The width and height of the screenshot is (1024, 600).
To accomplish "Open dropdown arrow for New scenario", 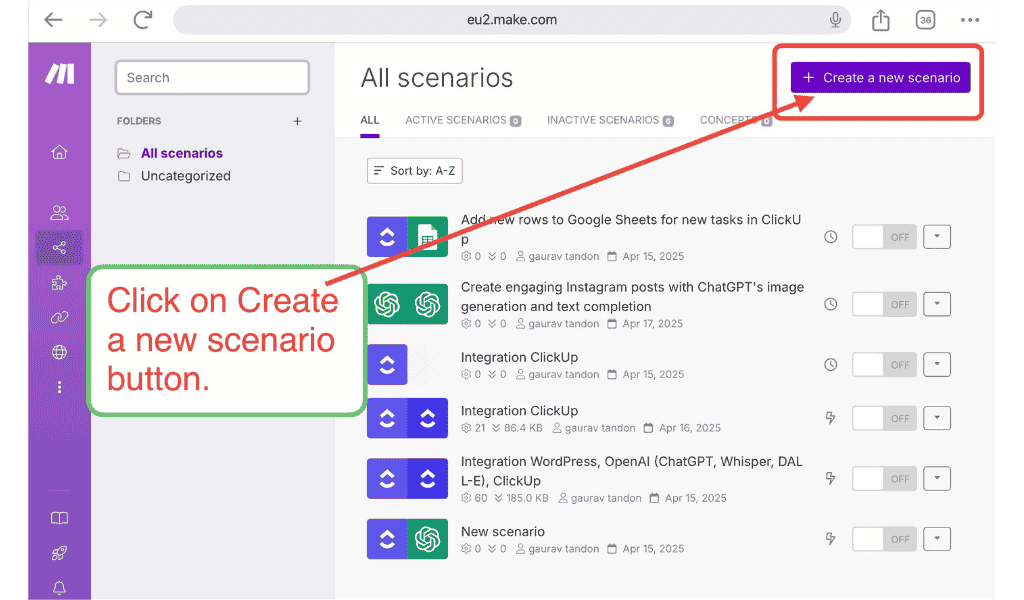I will tap(937, 539).
